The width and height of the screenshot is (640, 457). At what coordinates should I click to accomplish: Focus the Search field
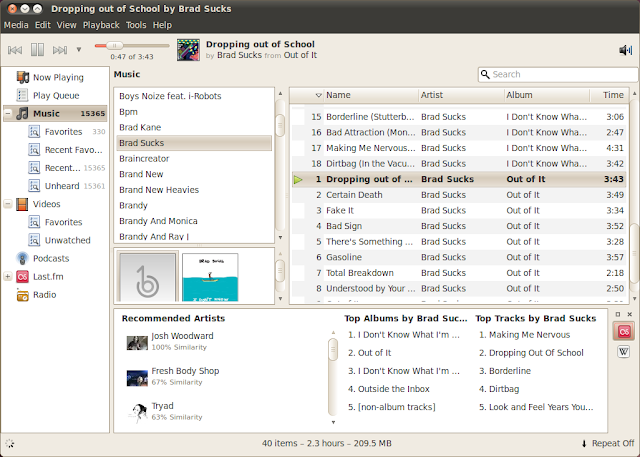pos(558,74)
